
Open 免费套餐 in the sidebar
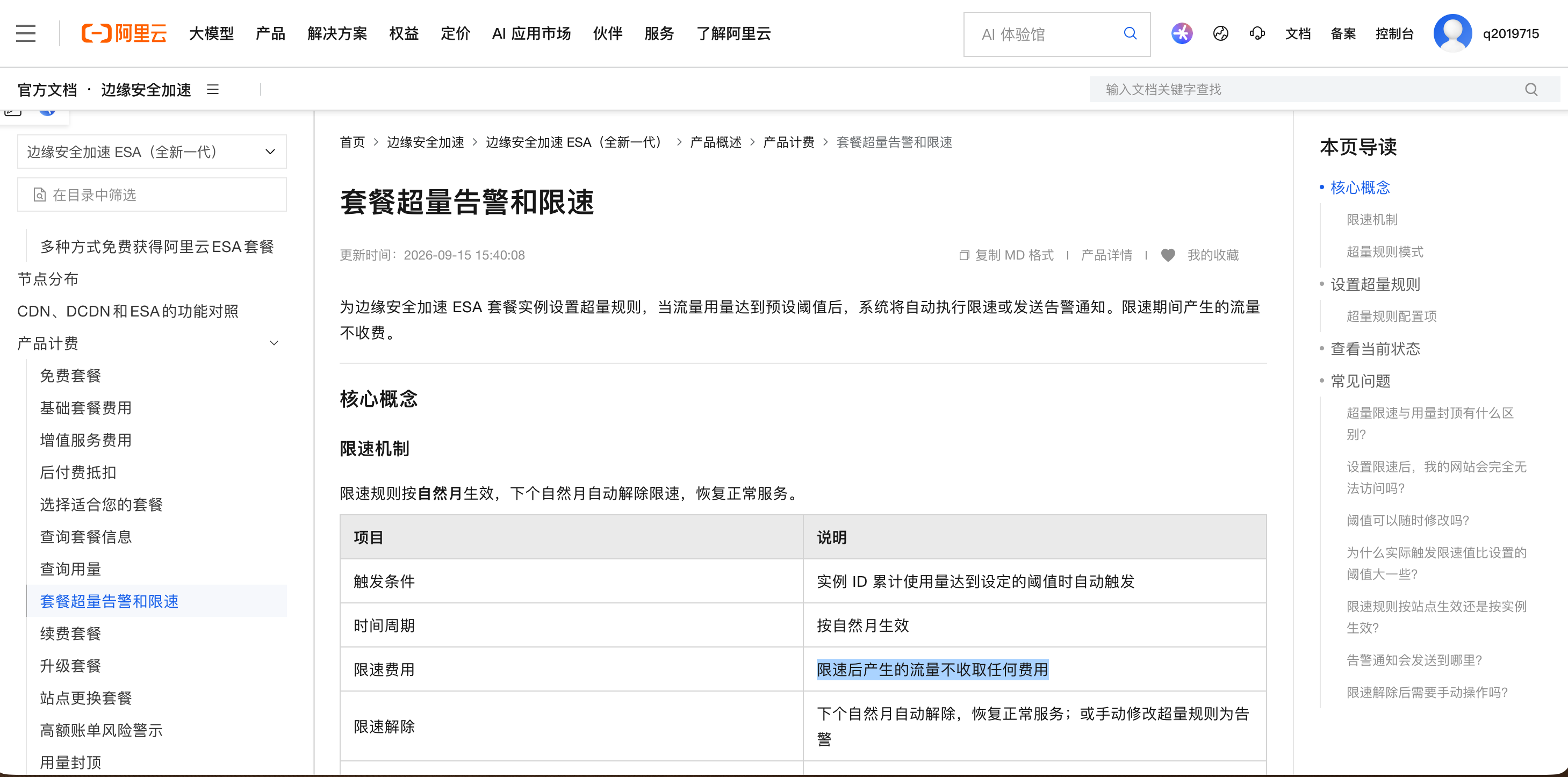coord(70,376)
